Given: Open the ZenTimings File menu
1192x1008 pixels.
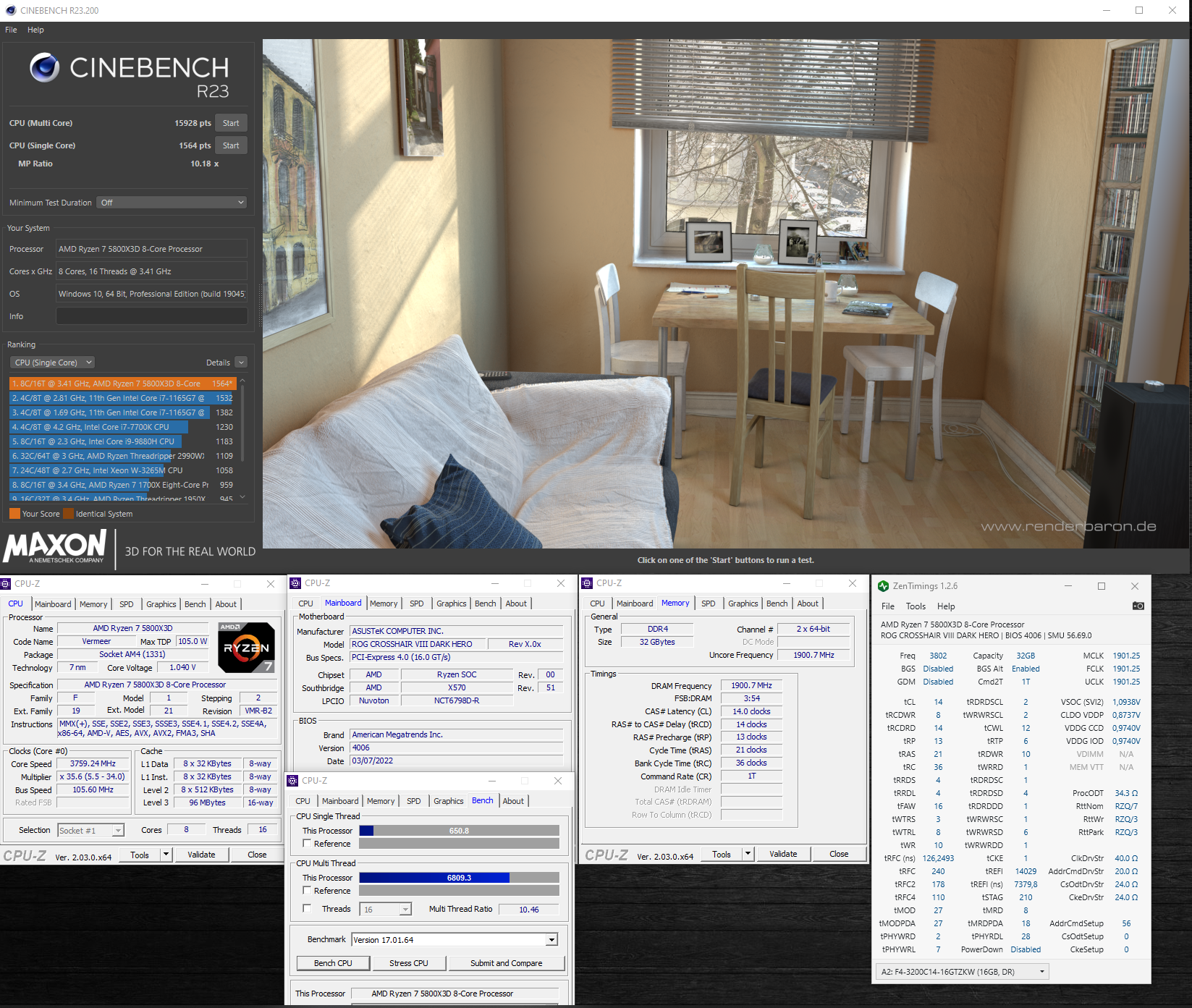Looking at the screenshot, I should pyautogui.click(x=888, y=606).
